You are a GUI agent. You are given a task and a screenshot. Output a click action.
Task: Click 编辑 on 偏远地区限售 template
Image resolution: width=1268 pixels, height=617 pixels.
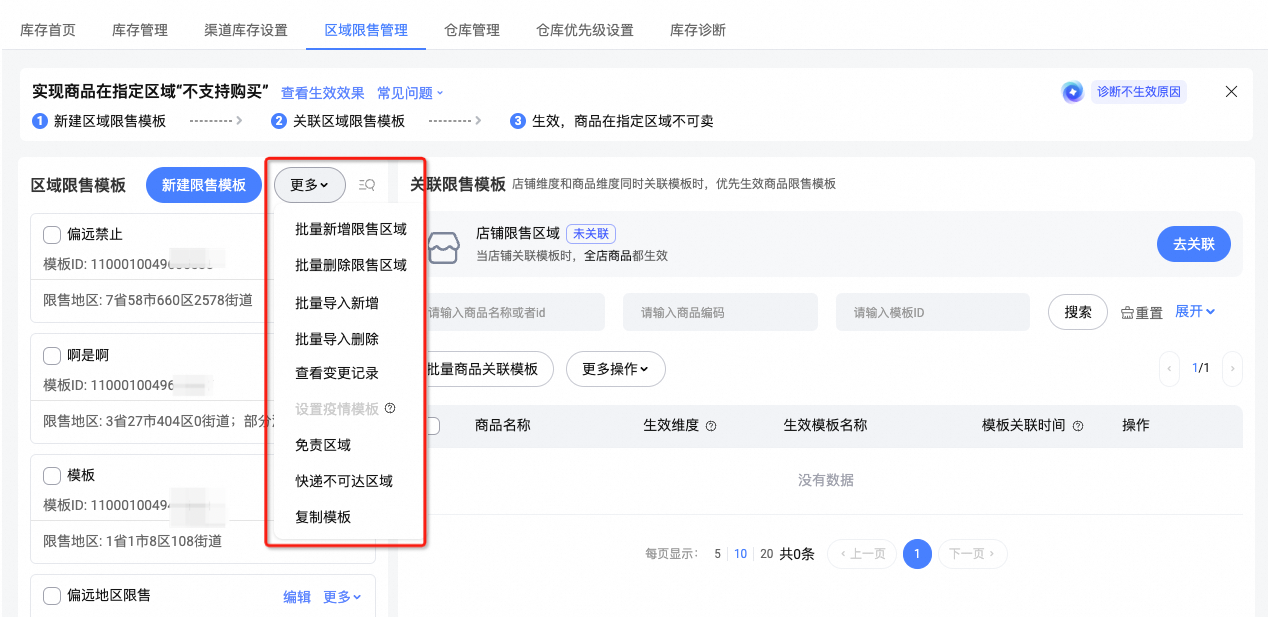(x=297, y=597)
